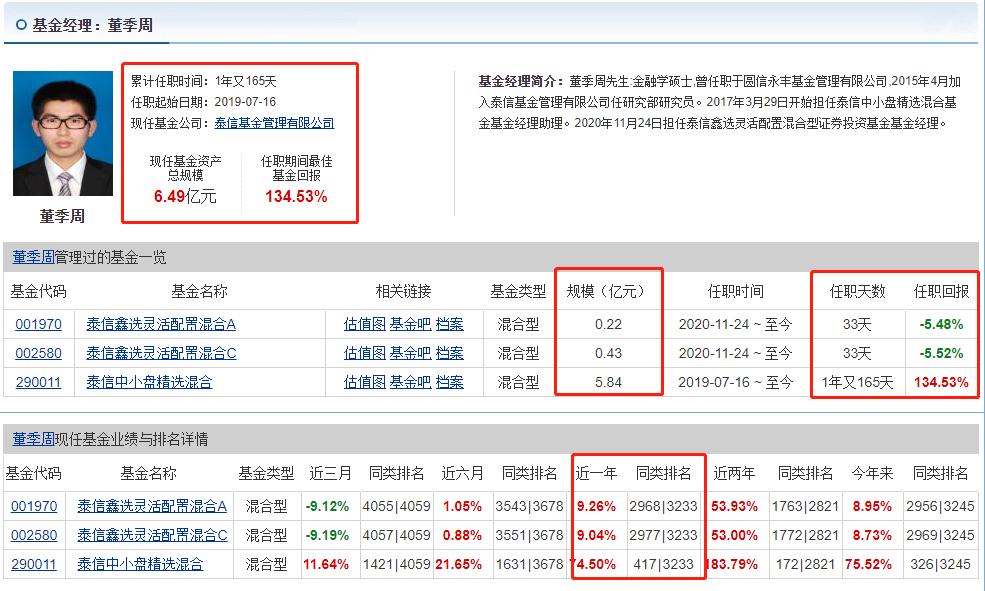Click 董季周 link in performance ranking section
This screenshot has height=591, width=985.
click(x=32, y=437)
